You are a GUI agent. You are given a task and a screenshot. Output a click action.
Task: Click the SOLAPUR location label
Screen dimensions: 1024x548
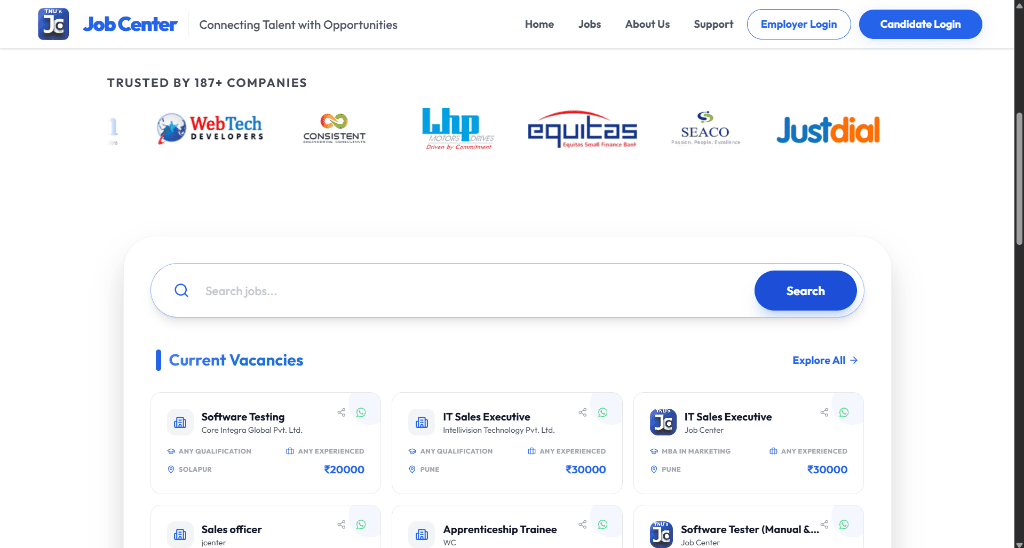coord(195,470)
